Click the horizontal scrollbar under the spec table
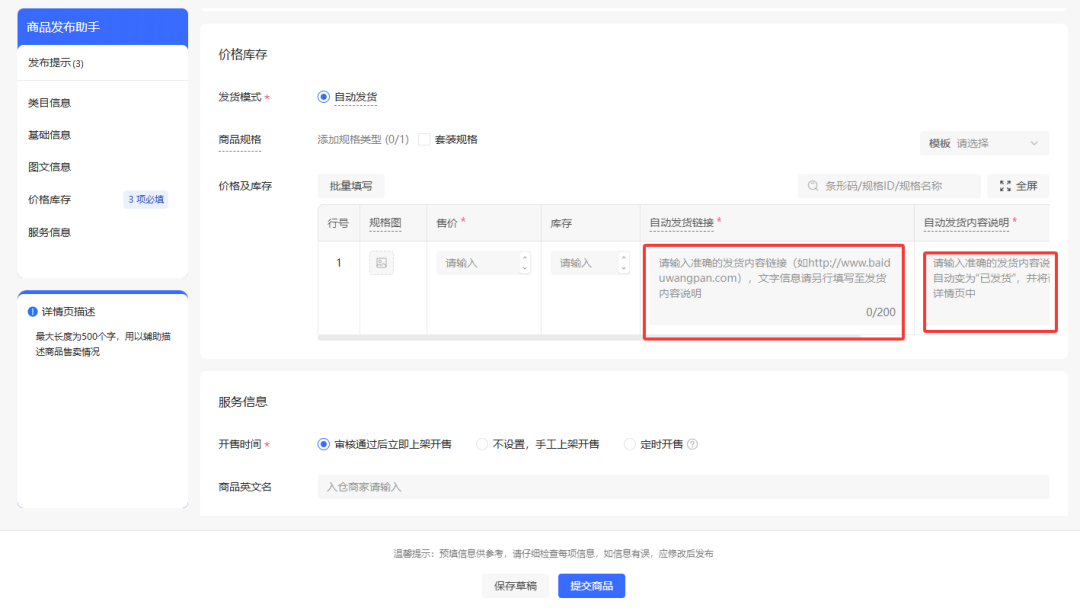 pos(590,337)
